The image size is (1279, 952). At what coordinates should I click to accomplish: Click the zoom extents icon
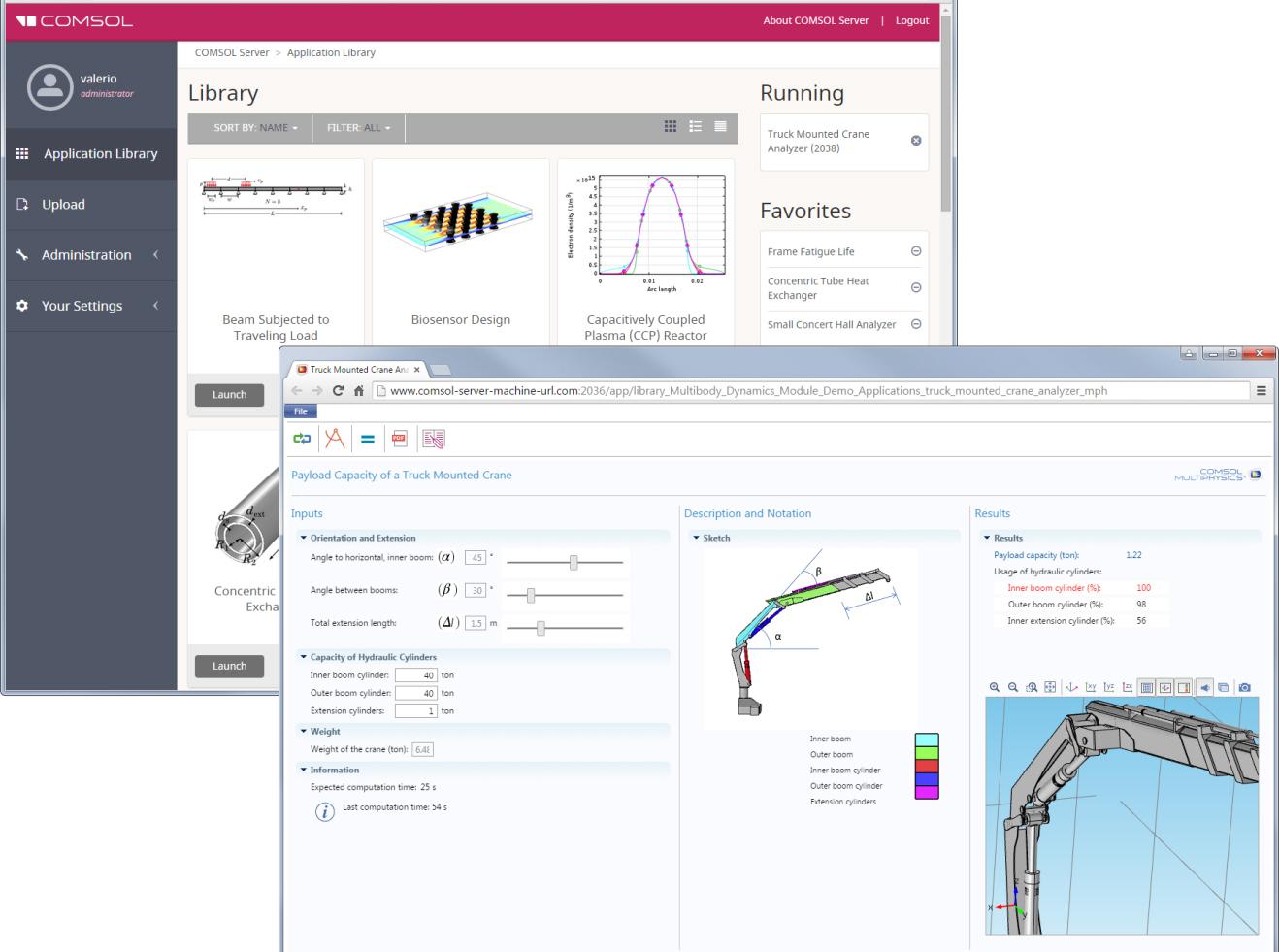[x=1050, y=687]
